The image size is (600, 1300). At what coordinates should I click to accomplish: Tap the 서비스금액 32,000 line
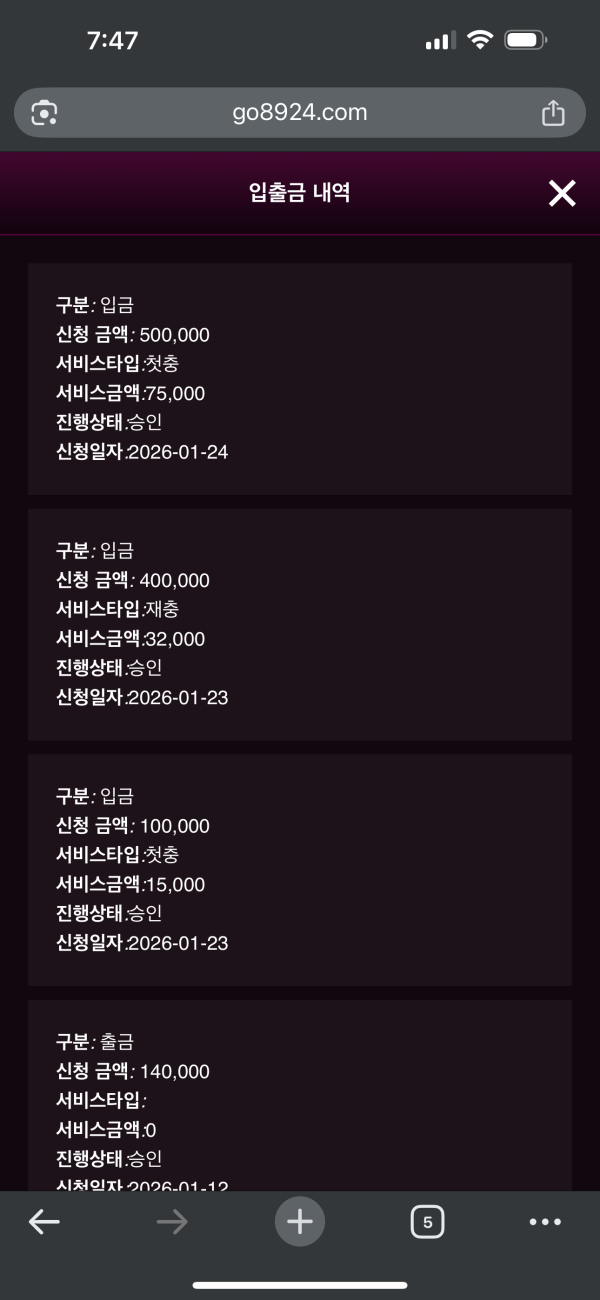pos(130,639)
